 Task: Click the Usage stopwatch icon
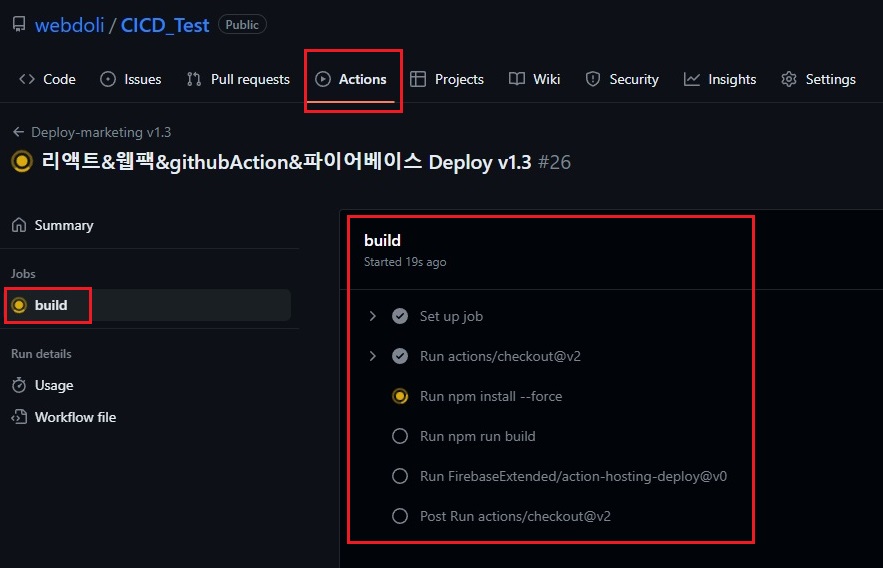point(19,385)
